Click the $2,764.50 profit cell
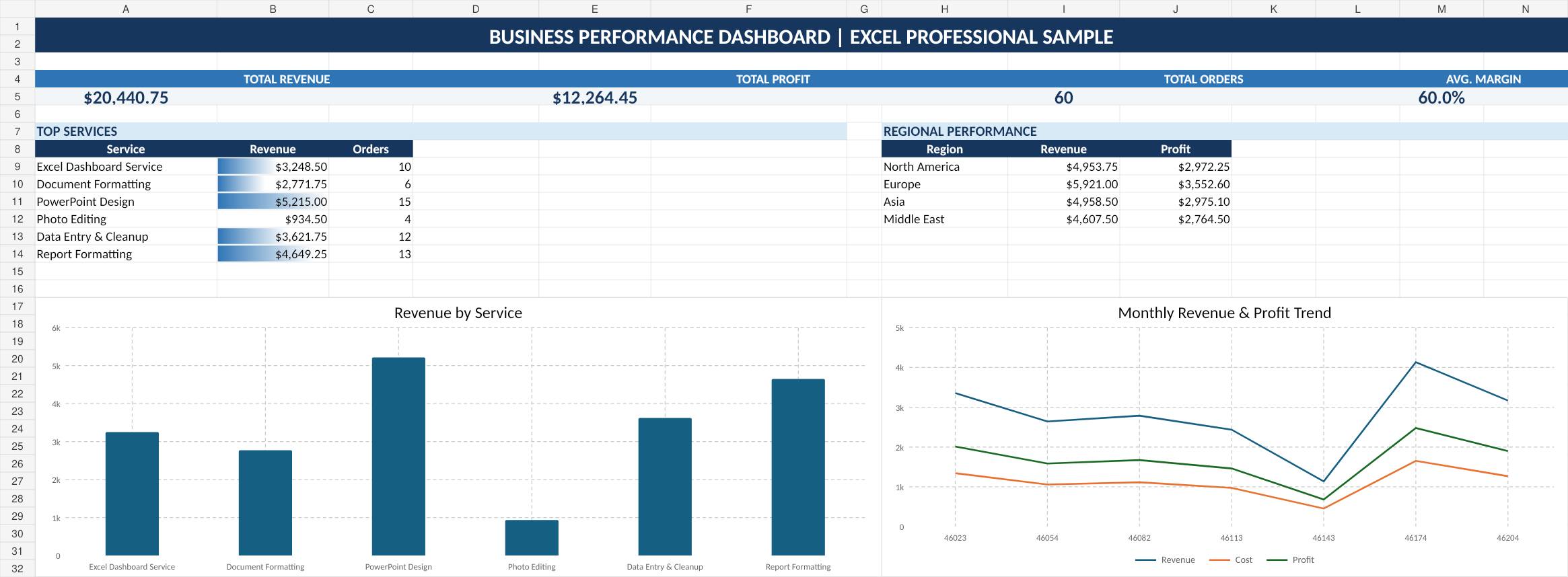The image size is (1568, 577). coord(1175,219)
